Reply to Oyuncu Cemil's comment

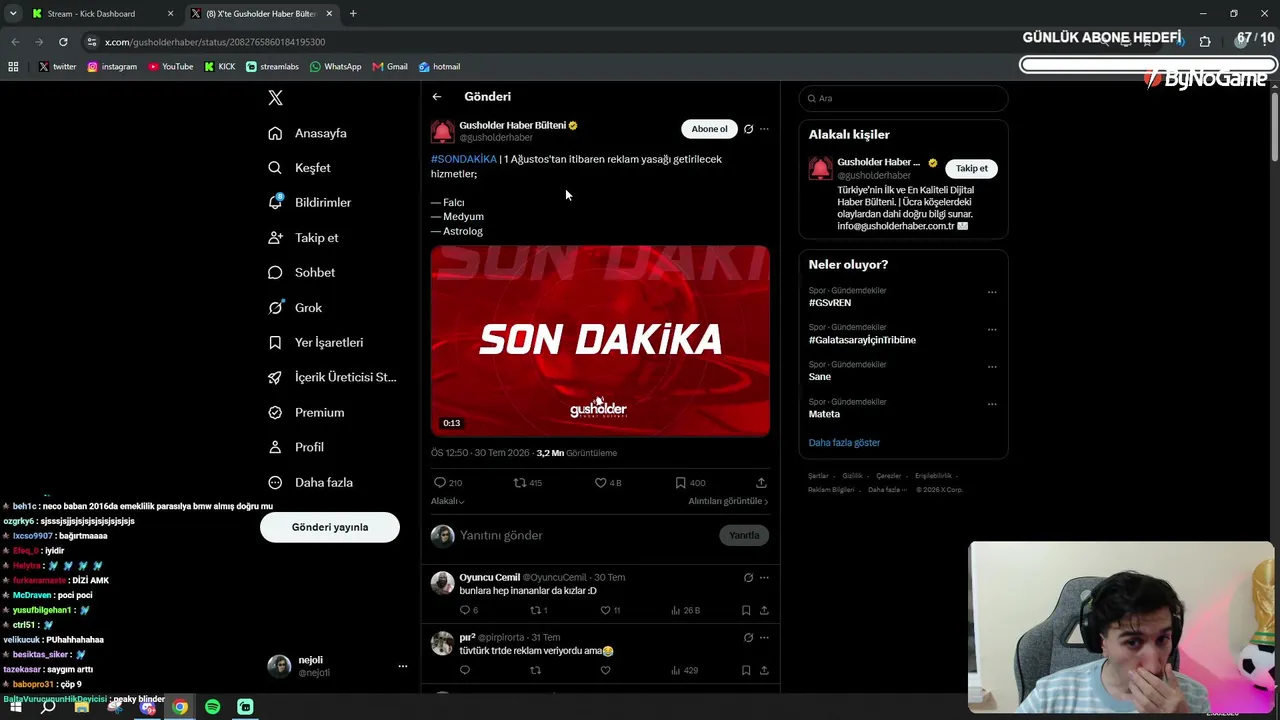point(464,610)
